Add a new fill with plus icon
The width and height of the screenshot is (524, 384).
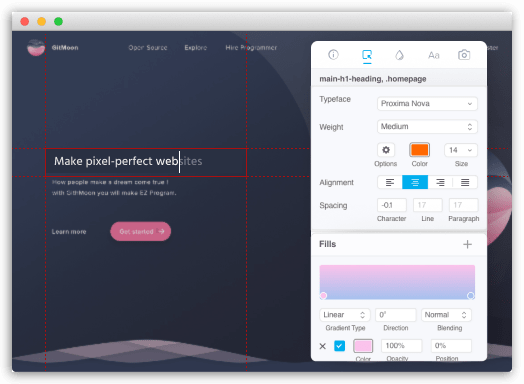tap(468, 244)
